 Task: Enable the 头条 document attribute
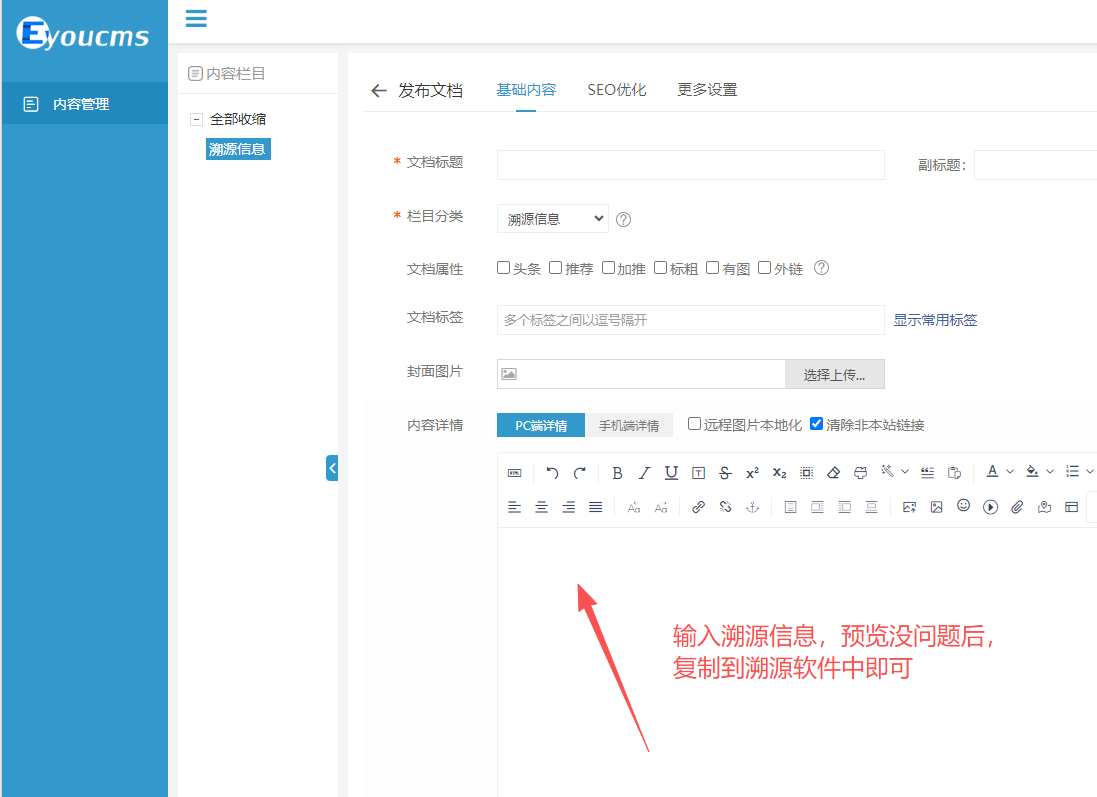[504, 267]
